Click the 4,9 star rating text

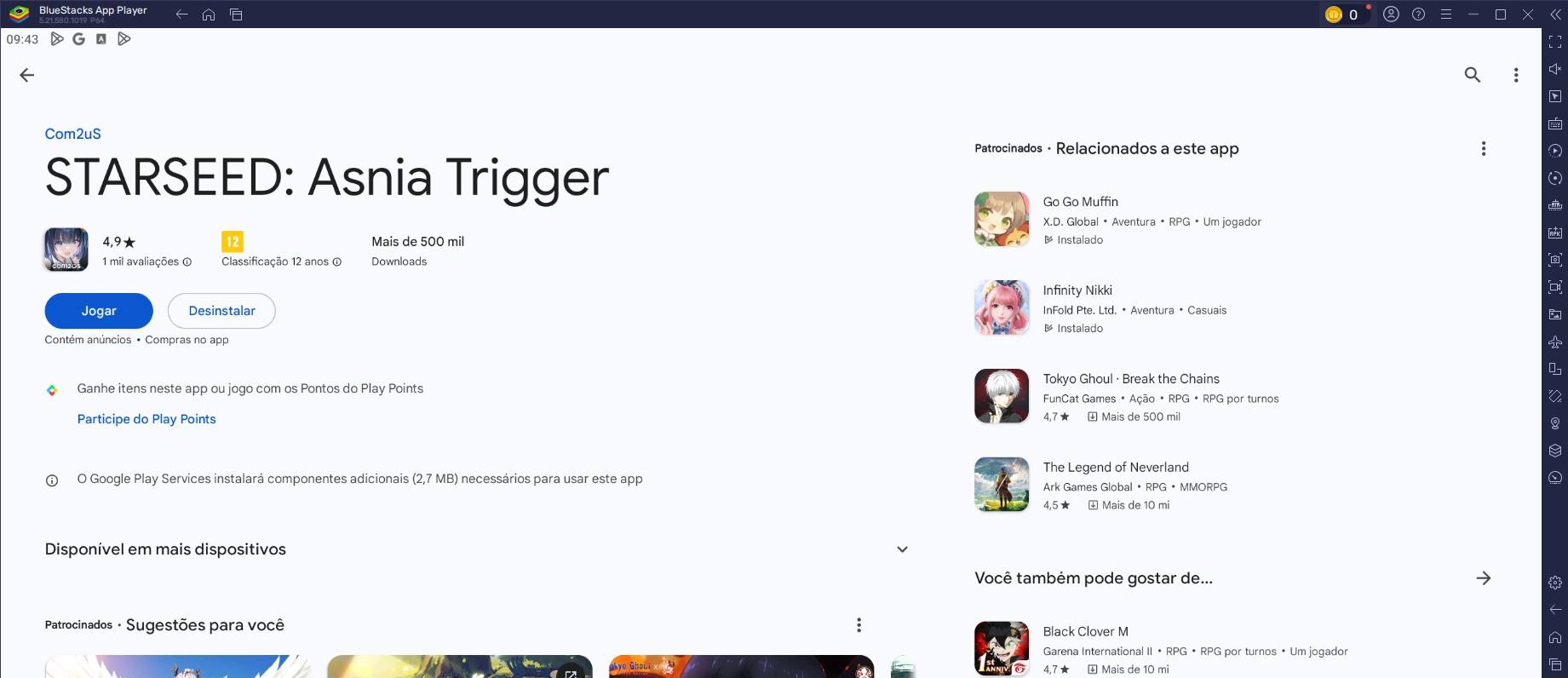[x=119, y=242]
